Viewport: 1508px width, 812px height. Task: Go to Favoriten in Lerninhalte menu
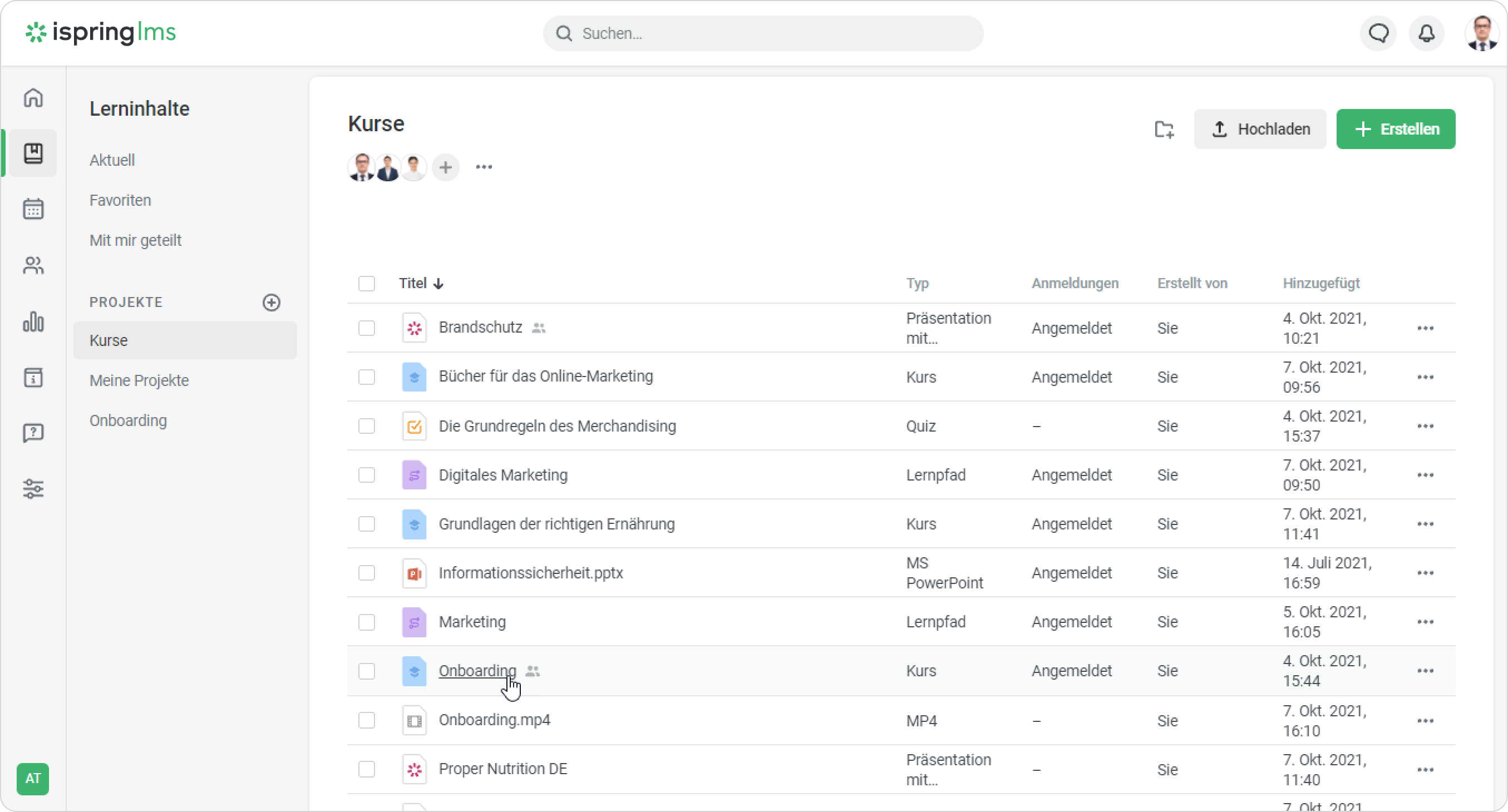coord(120,200)
